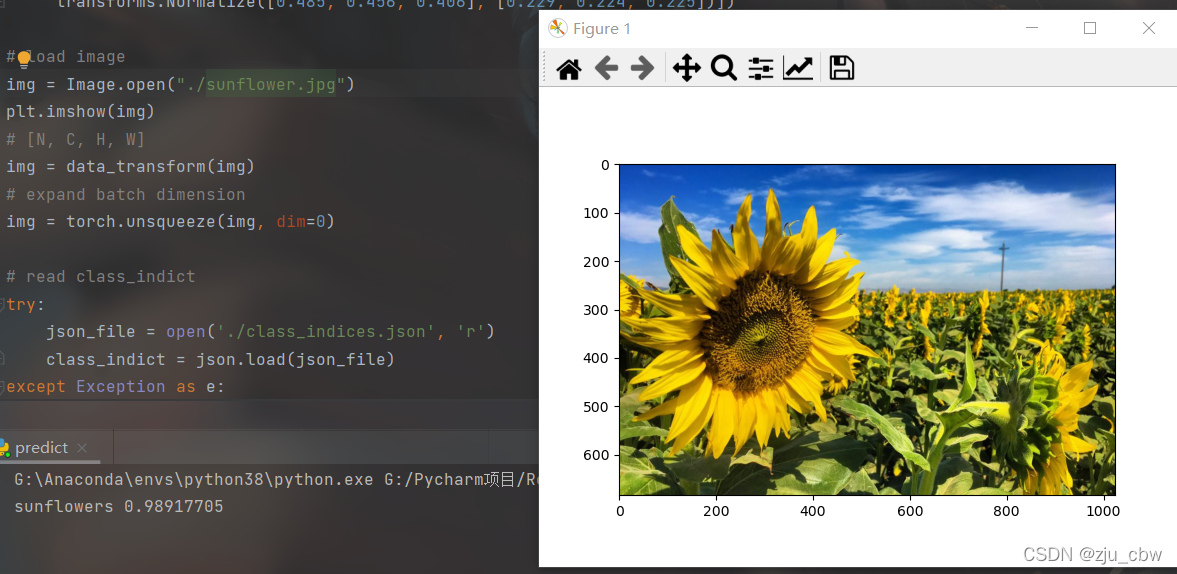Click the 'except Exception as e' line
The height and width of the screenshot is (574, 1177).
(116, 387)
